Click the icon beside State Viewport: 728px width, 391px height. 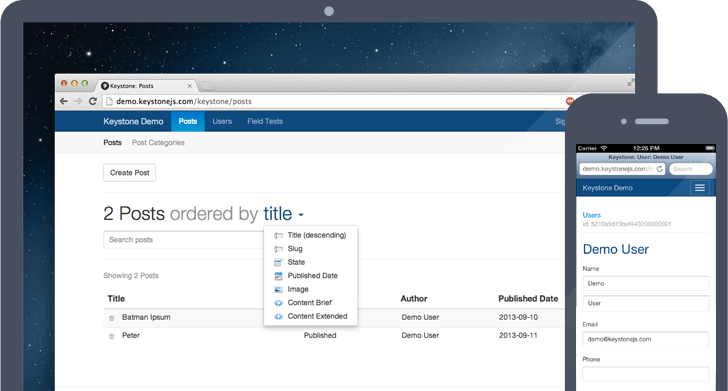click(278, 262)
